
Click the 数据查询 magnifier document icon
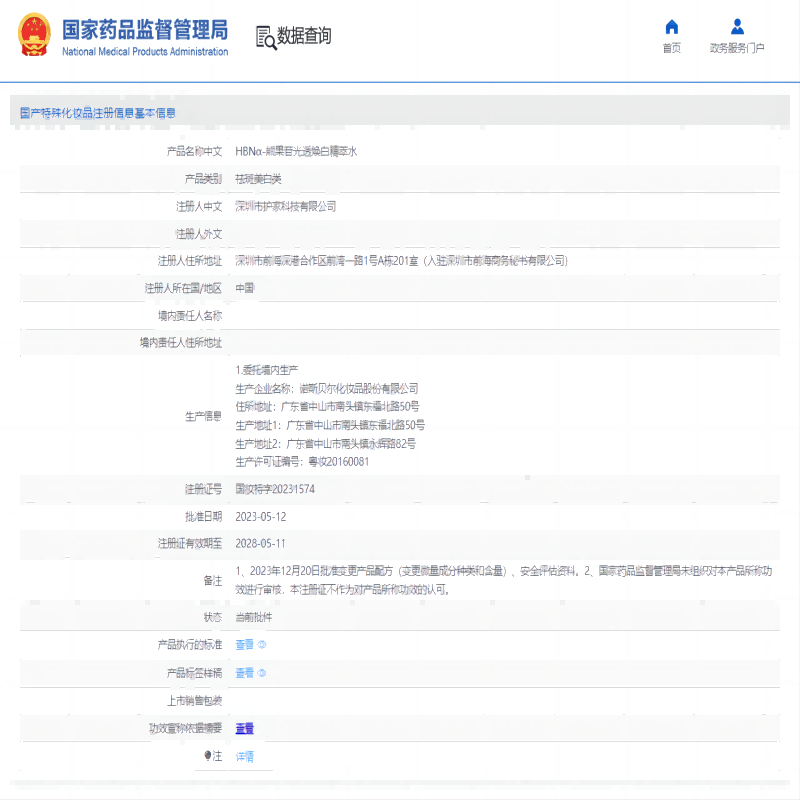[x=265, y=37]
